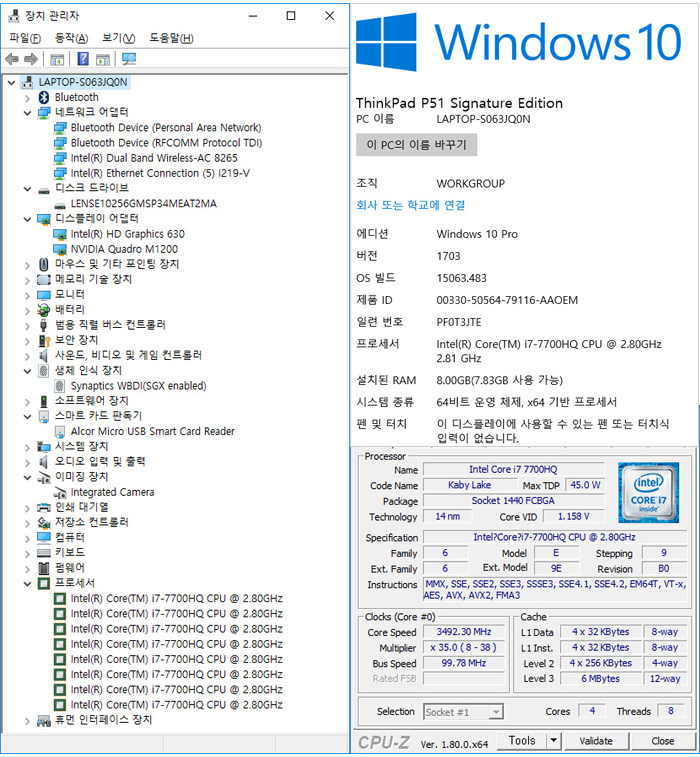Click the Package Socket 1440 FCBGA field
The width and height of the screenshot is (700, 757).
[x=513, y=501]
